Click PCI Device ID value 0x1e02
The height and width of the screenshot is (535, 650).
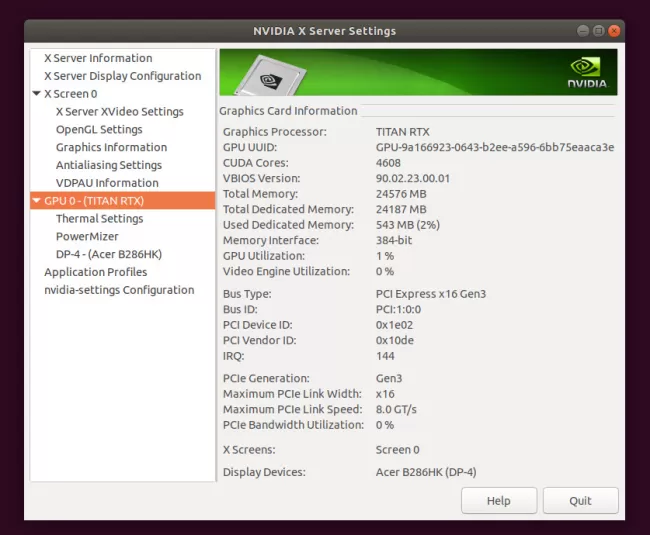point(394,325)
